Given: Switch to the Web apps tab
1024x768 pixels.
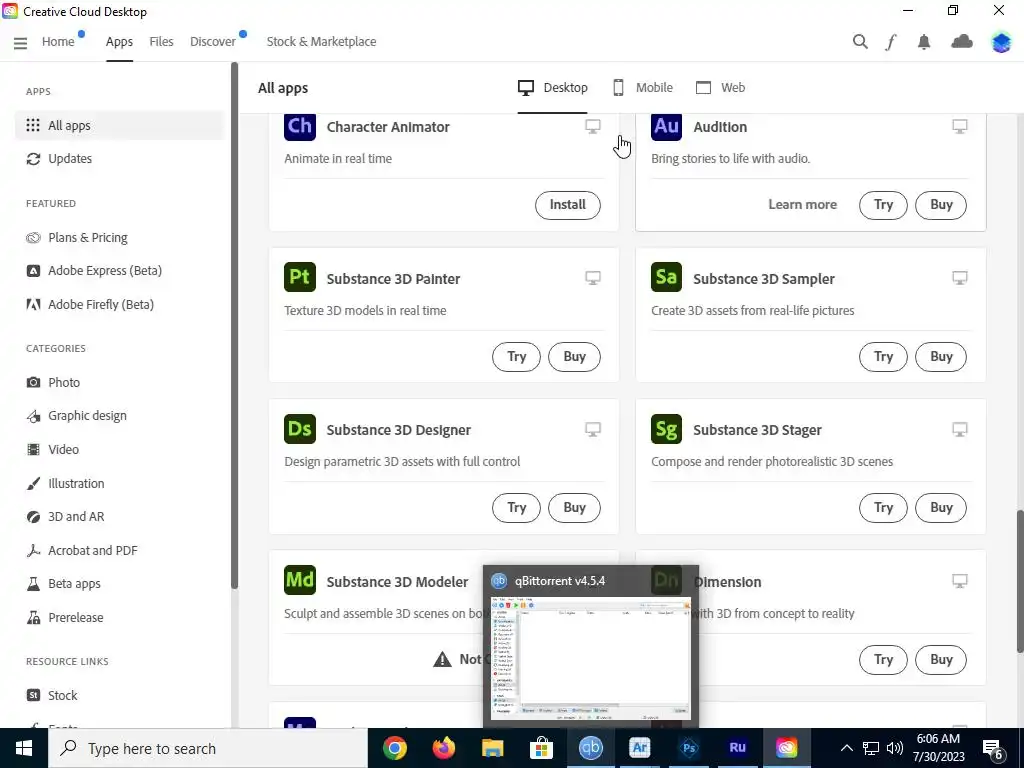Looking at the screenshot, I should (720, 88).
